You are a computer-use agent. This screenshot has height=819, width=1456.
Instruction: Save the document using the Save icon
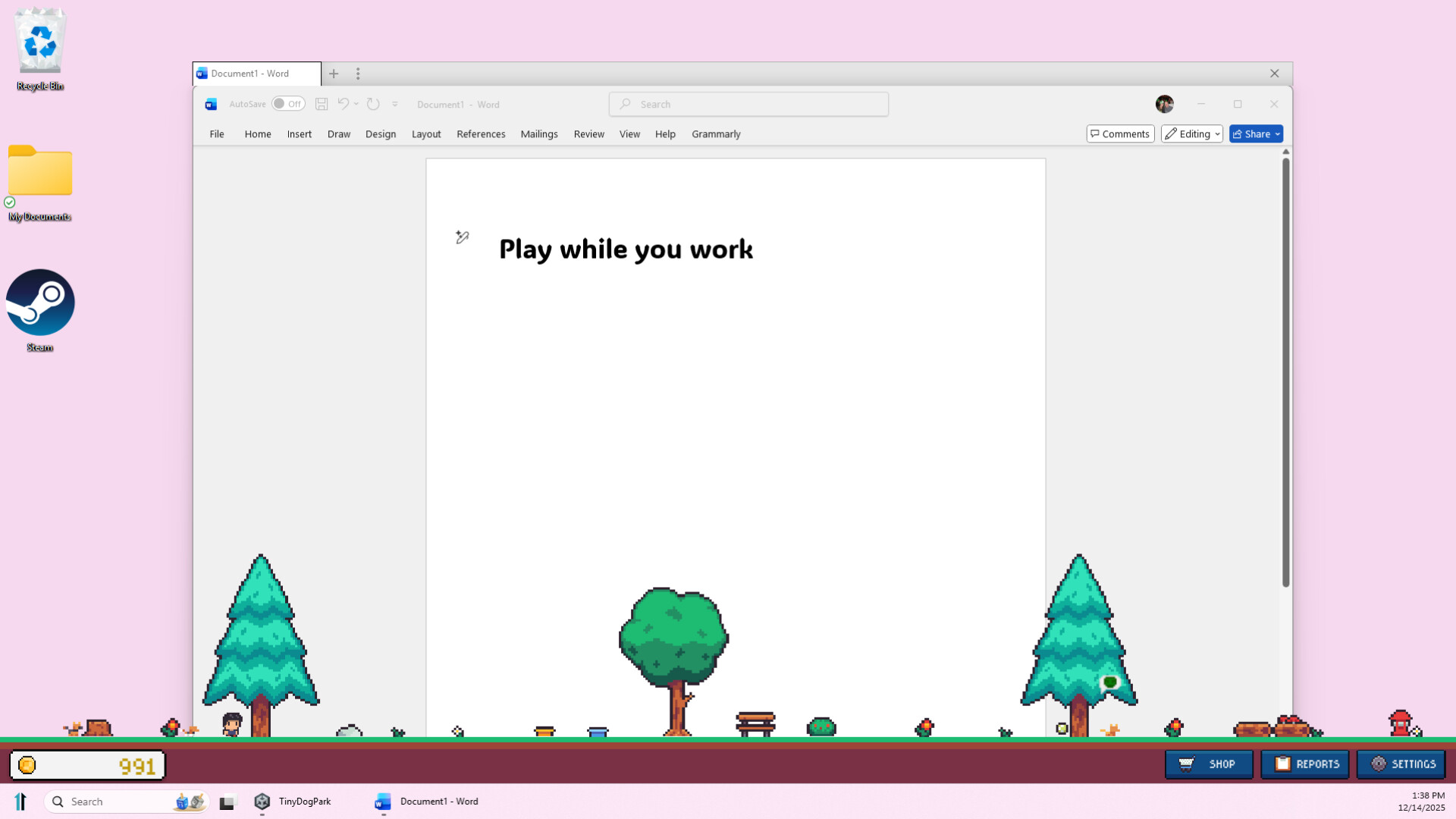321,104
